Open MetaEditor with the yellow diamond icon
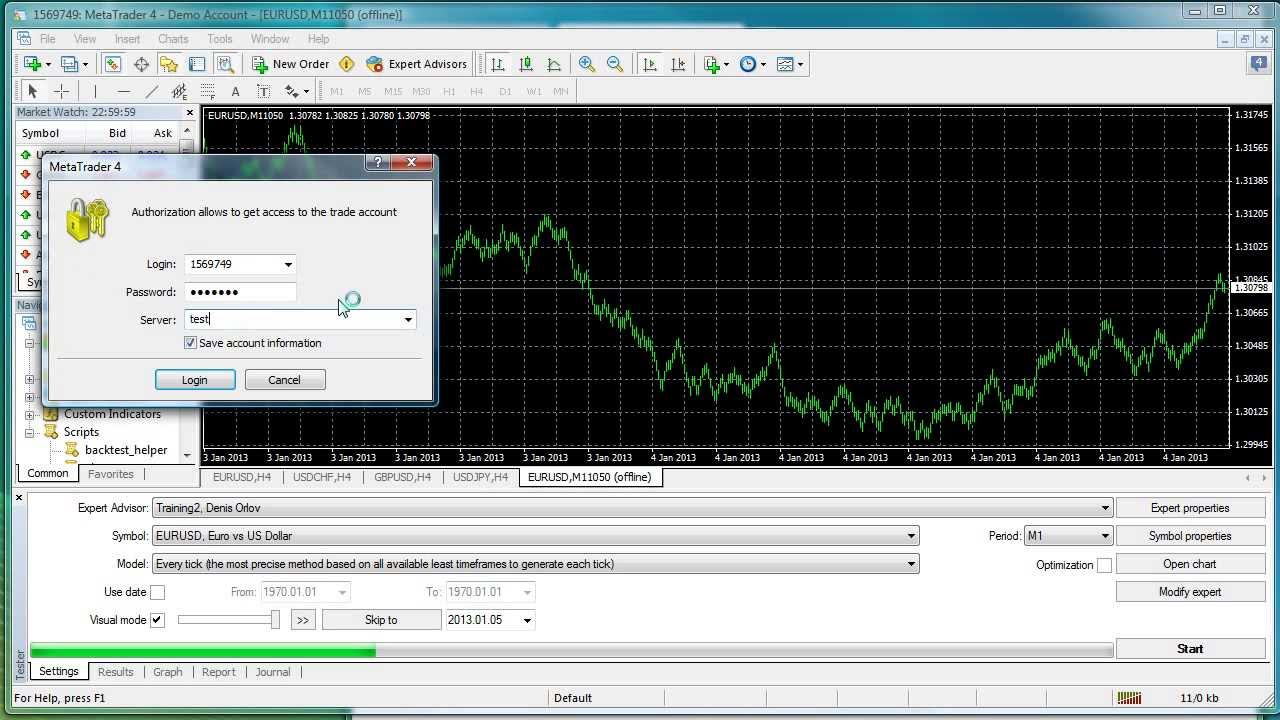Viewport: 1280px width, 720px height. (347, 64)
